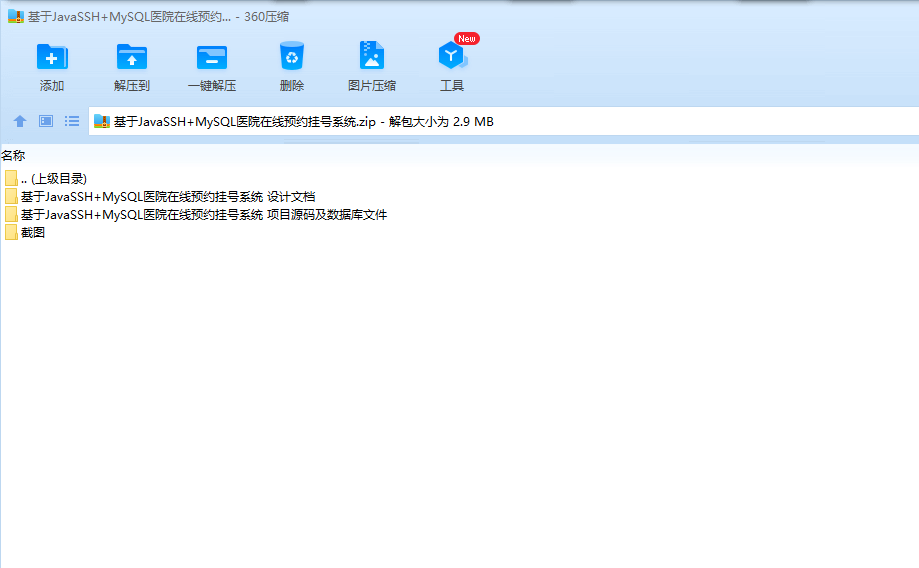The image size is (919, 568).
Task: Click the folder icon beside 上级目录
Action: click(x=11, y=178)
